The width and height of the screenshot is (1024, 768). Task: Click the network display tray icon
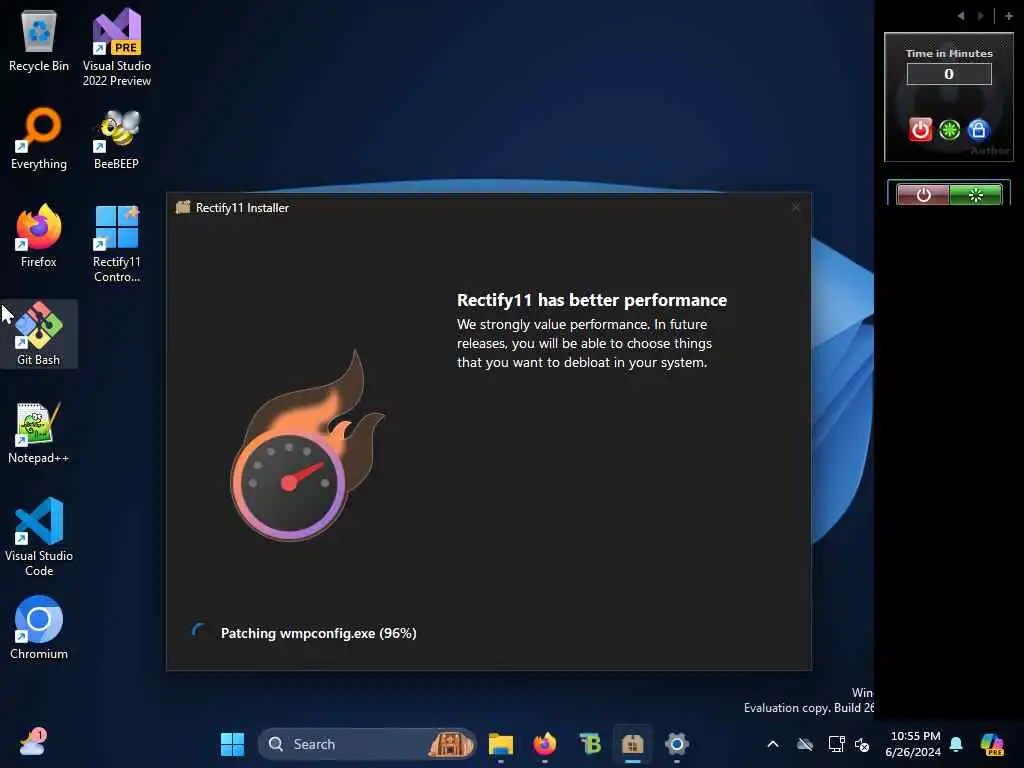(x=836, y=744)
